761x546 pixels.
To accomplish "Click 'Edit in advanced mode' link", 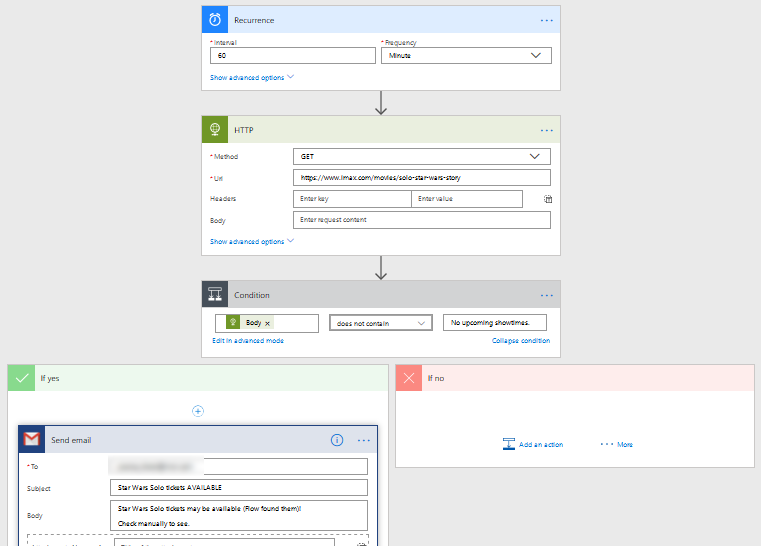I will click(x=248, y=341).
